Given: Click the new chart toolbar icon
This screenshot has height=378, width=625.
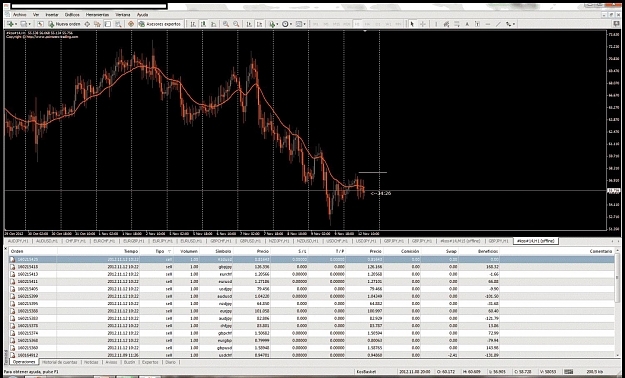Looking at the screenshot, I should [10, 24].
